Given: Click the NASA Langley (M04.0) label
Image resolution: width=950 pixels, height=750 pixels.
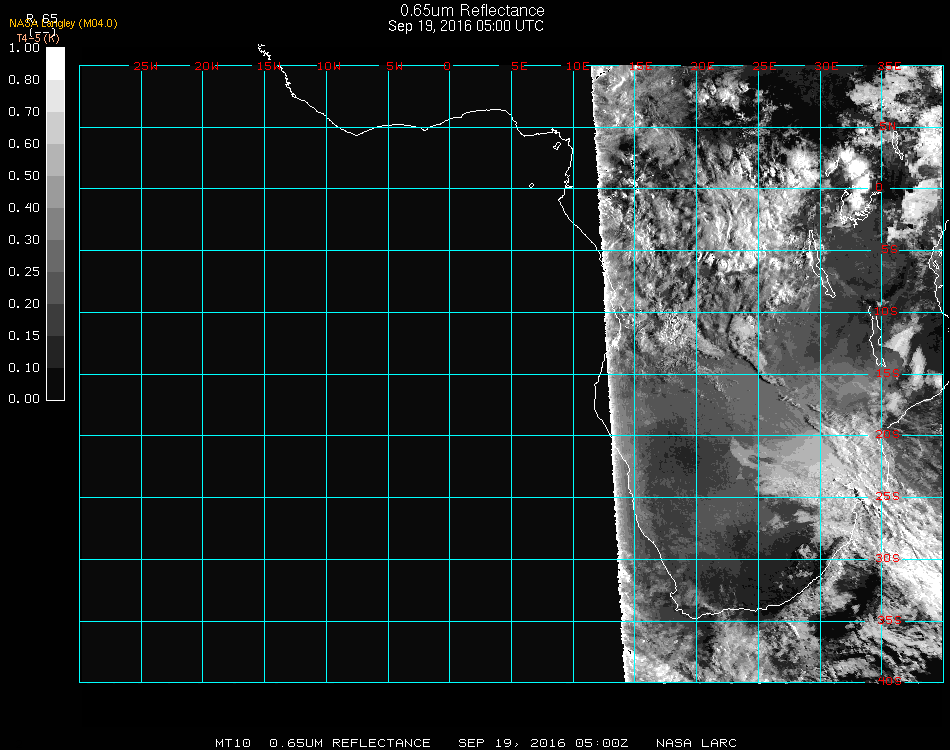Looking at the screenshot, I should click(63, 24).
